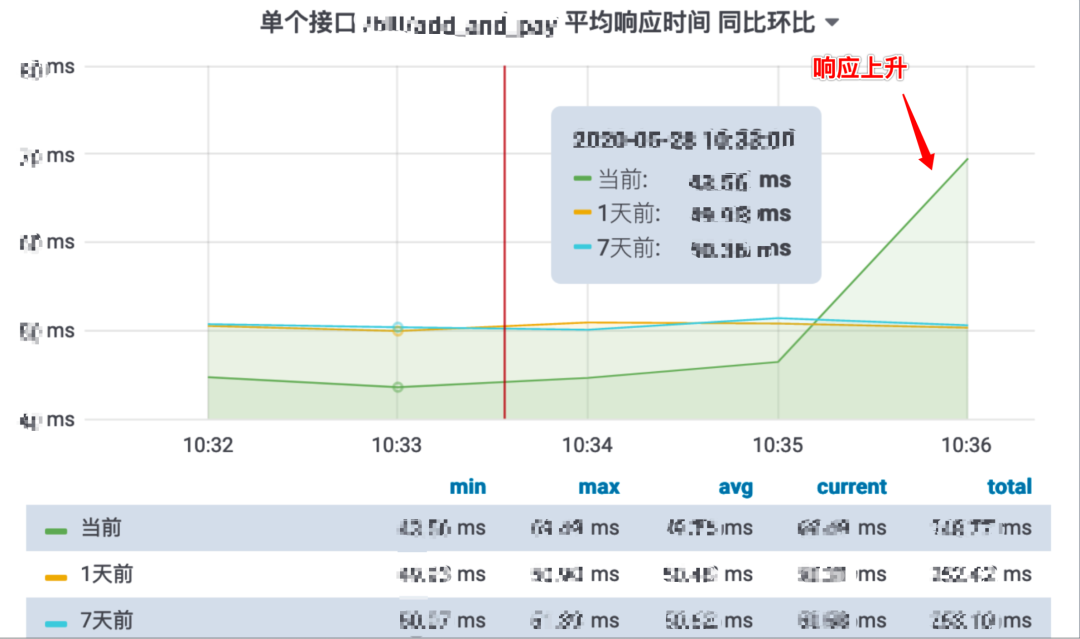The image size is (1080, 639).
Task: Sort legend by current column
Action: coord(851,487)
